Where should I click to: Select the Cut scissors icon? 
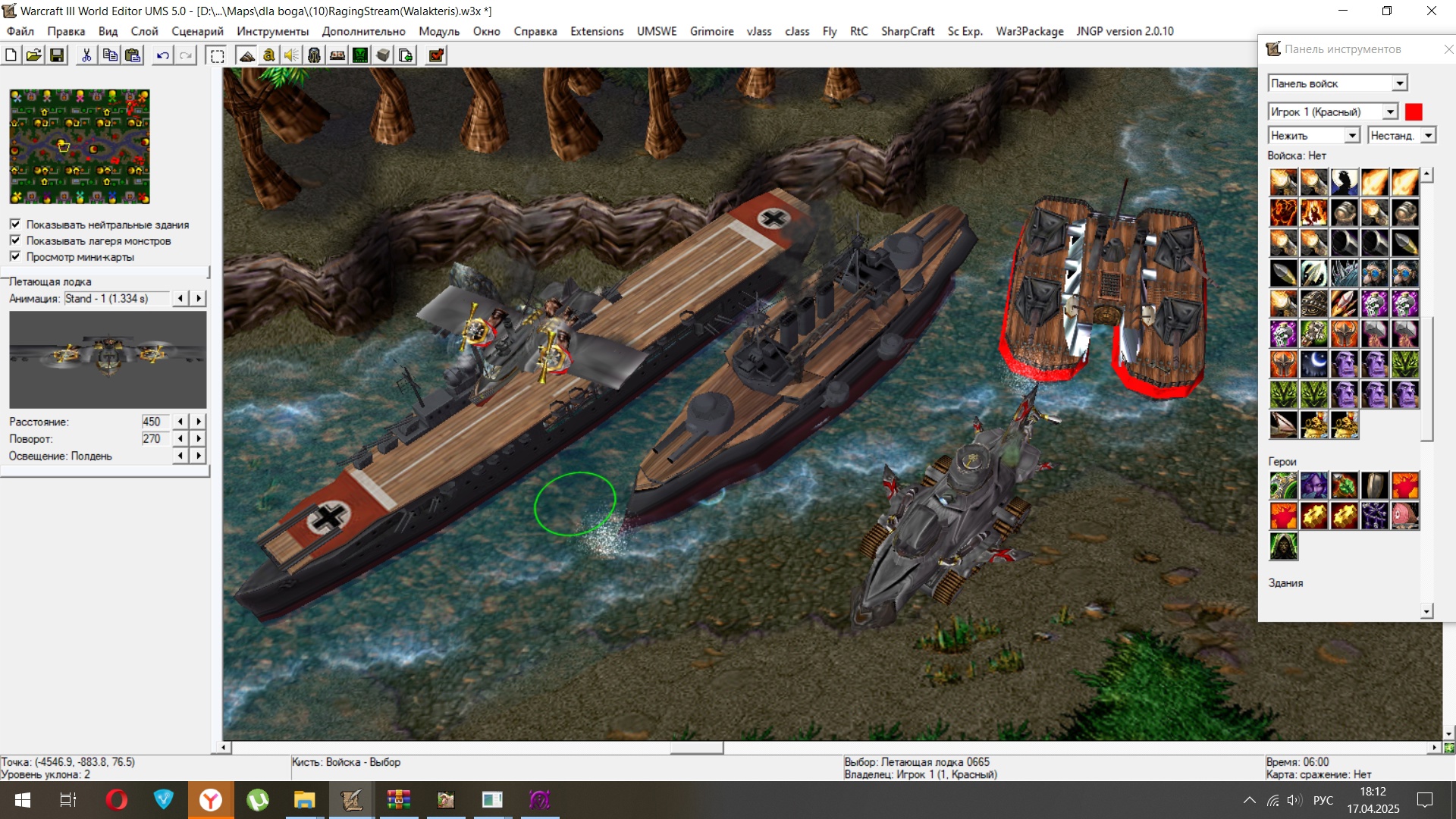point(86,55)
